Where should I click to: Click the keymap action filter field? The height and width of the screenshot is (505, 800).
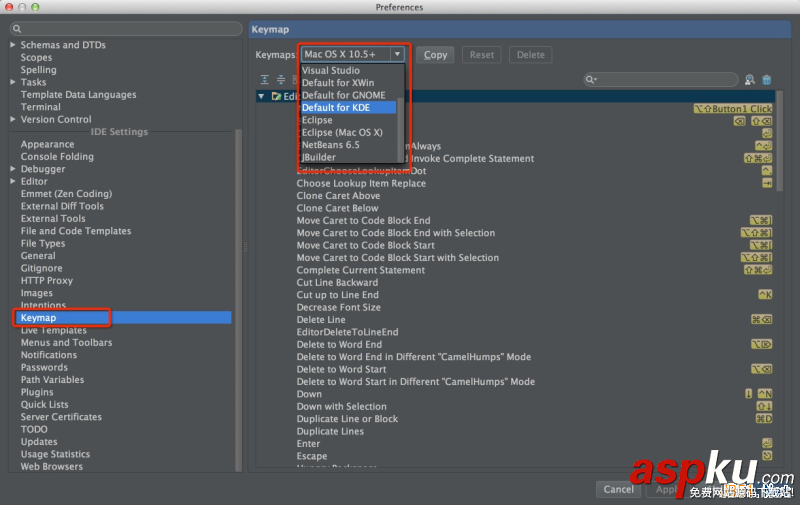[x=661, y=80]
